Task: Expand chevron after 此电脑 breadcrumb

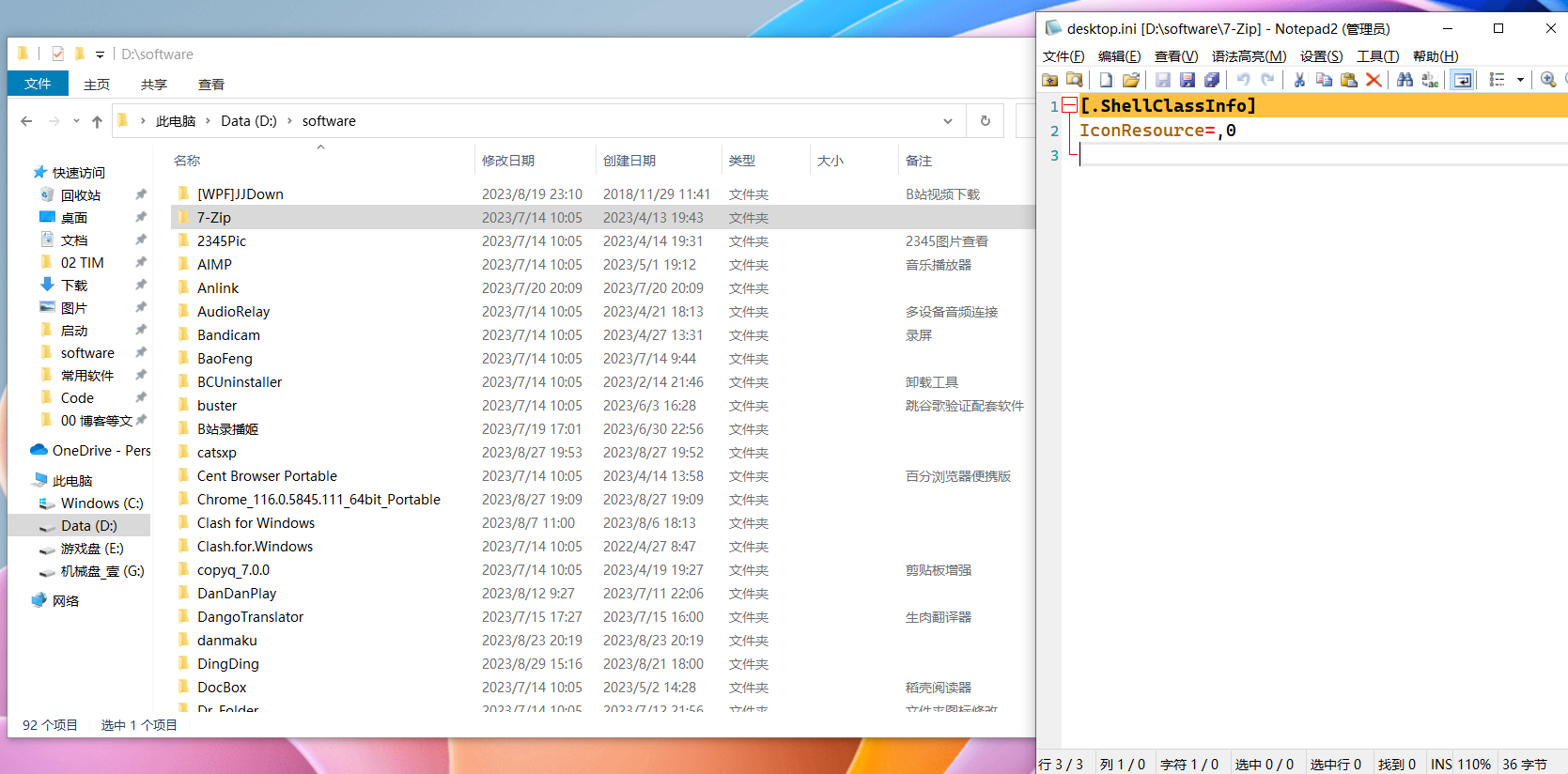Action: point(208,121)
